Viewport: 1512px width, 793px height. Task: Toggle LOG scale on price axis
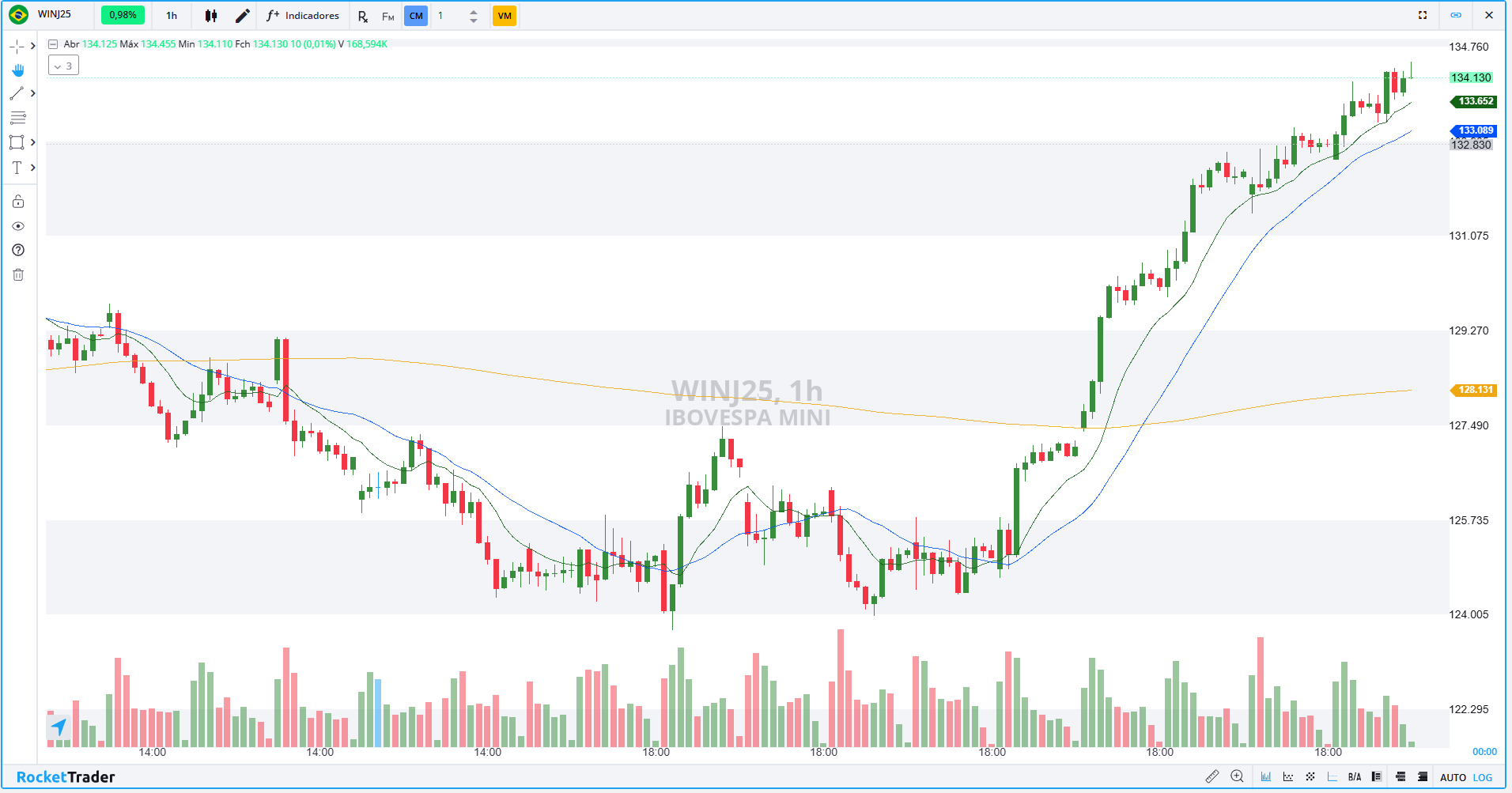tap(1483, 777)
